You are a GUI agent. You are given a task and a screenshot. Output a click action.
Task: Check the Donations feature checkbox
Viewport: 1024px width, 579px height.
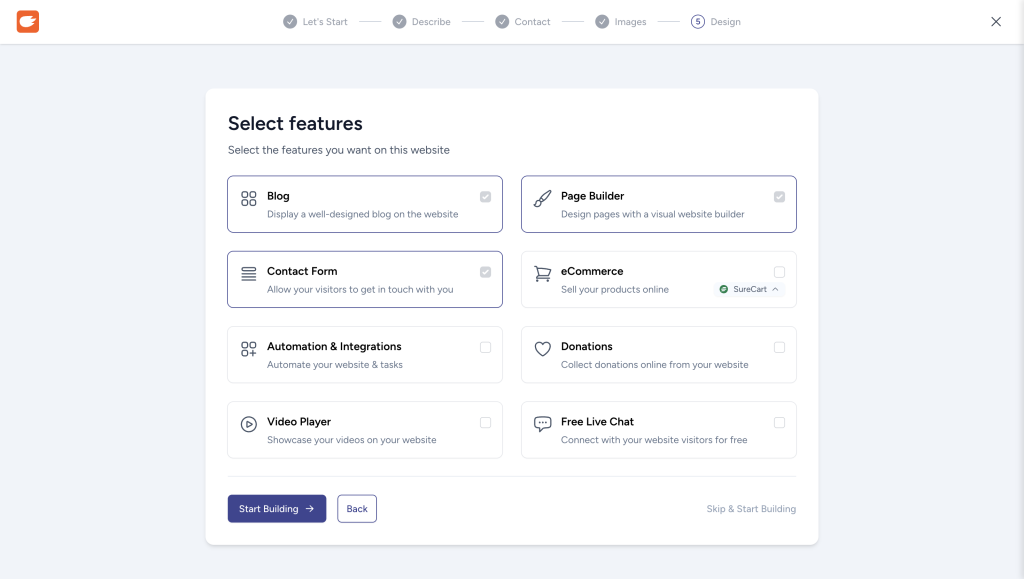tap(779, 347)
